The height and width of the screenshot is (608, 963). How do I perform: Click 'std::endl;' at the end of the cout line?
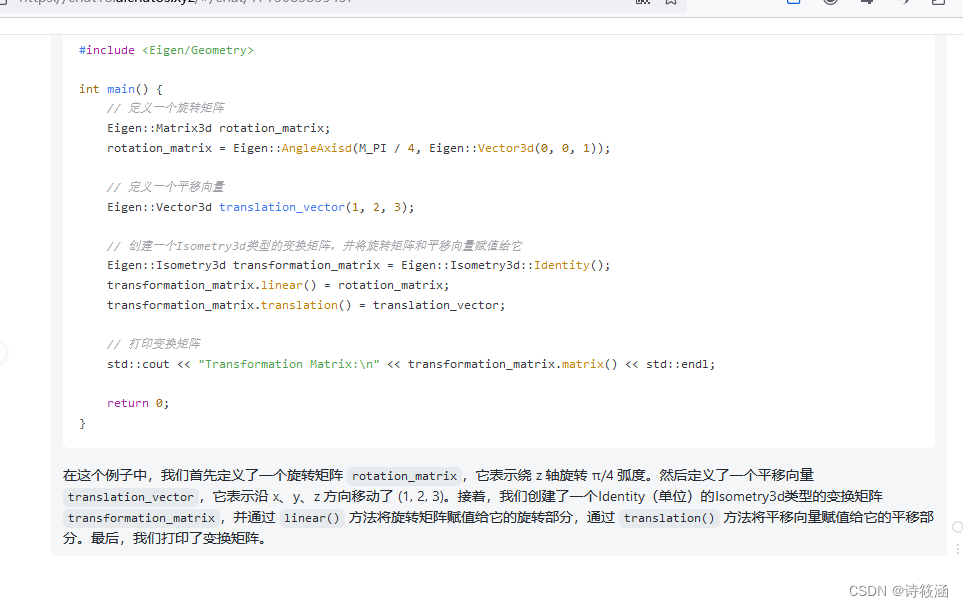click(x=680, y=364)
